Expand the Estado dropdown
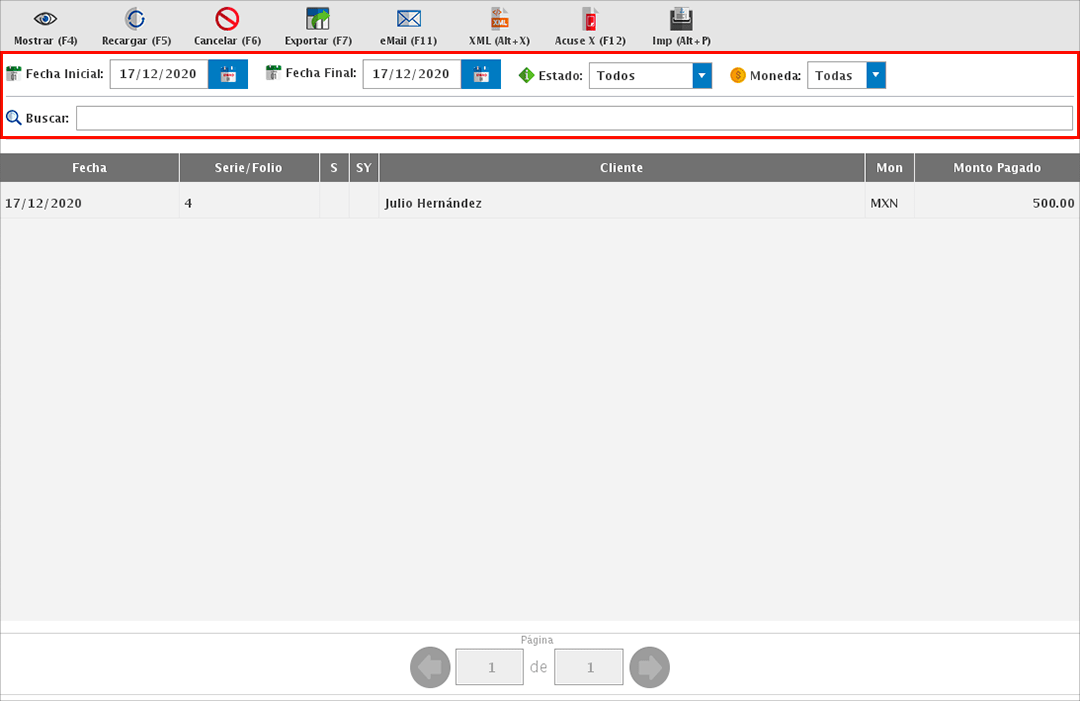This screenshot has height=701, width=1080. (x=701, y=76)
